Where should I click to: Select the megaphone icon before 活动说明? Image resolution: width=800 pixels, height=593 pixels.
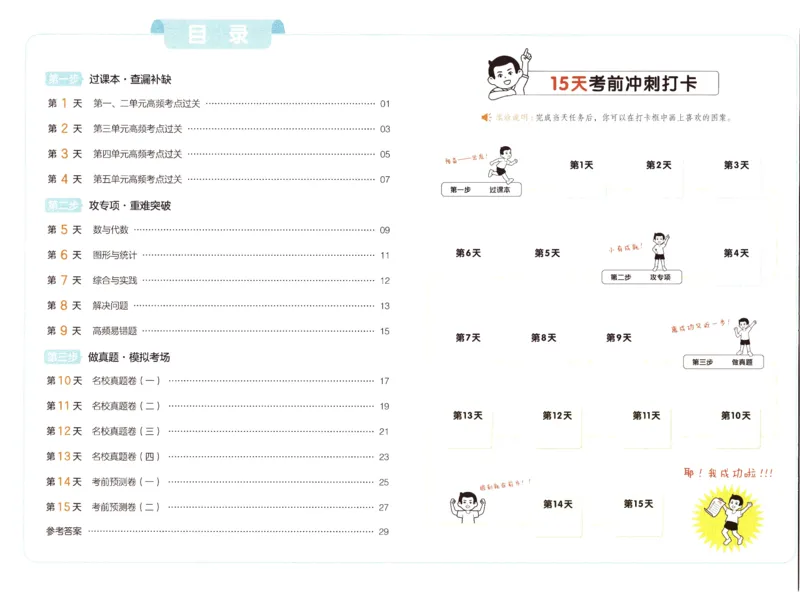coord(484,118)
